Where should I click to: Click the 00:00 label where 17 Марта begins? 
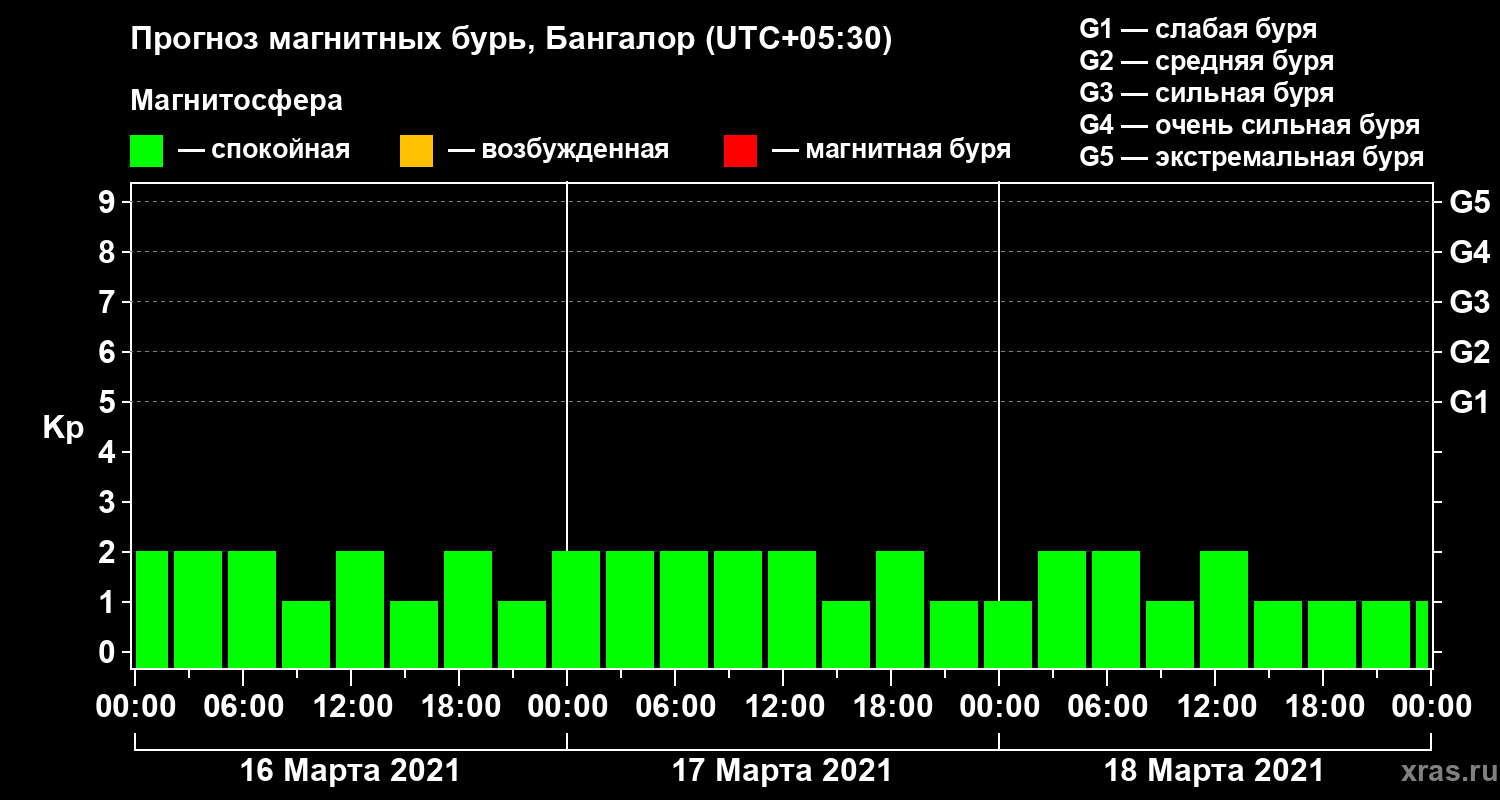tap(567, 707)
